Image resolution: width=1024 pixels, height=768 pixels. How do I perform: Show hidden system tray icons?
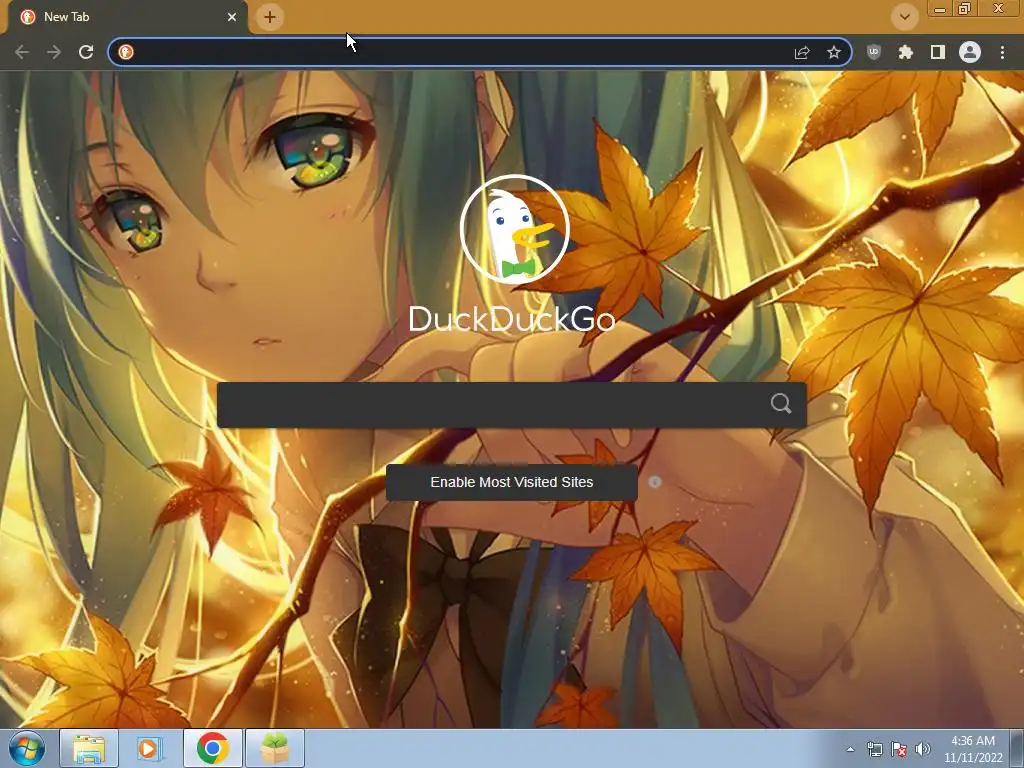(x=850, y=749)
